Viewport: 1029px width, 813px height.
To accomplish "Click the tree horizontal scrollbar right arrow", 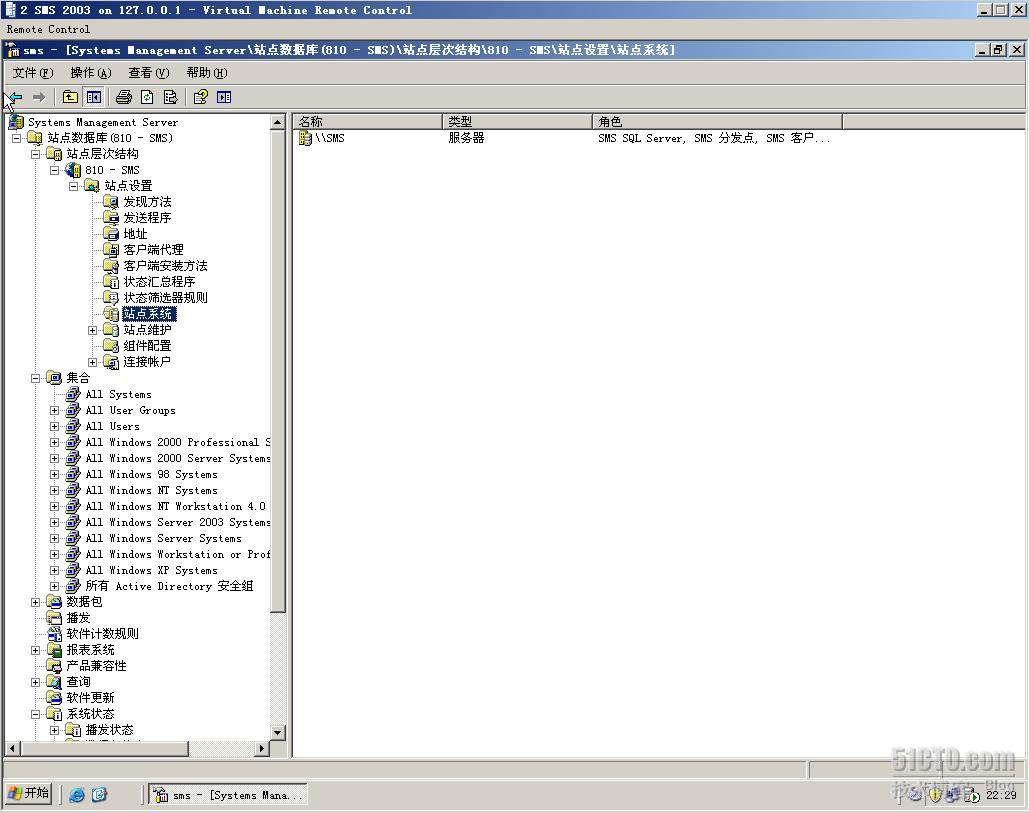I will (x=262, y=748).
